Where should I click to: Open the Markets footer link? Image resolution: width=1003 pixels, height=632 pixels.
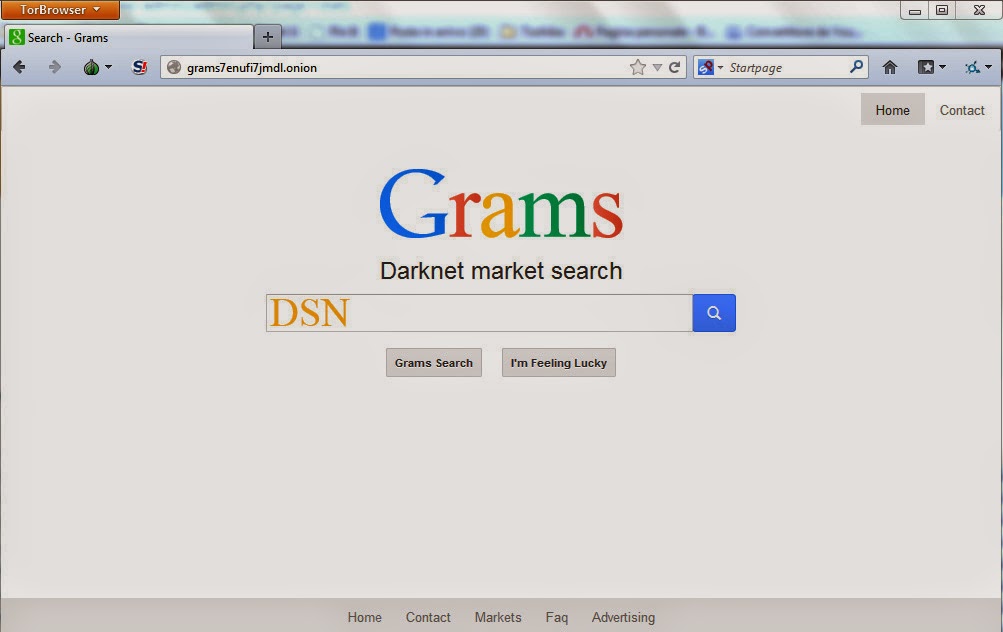(x=498, y=617)
